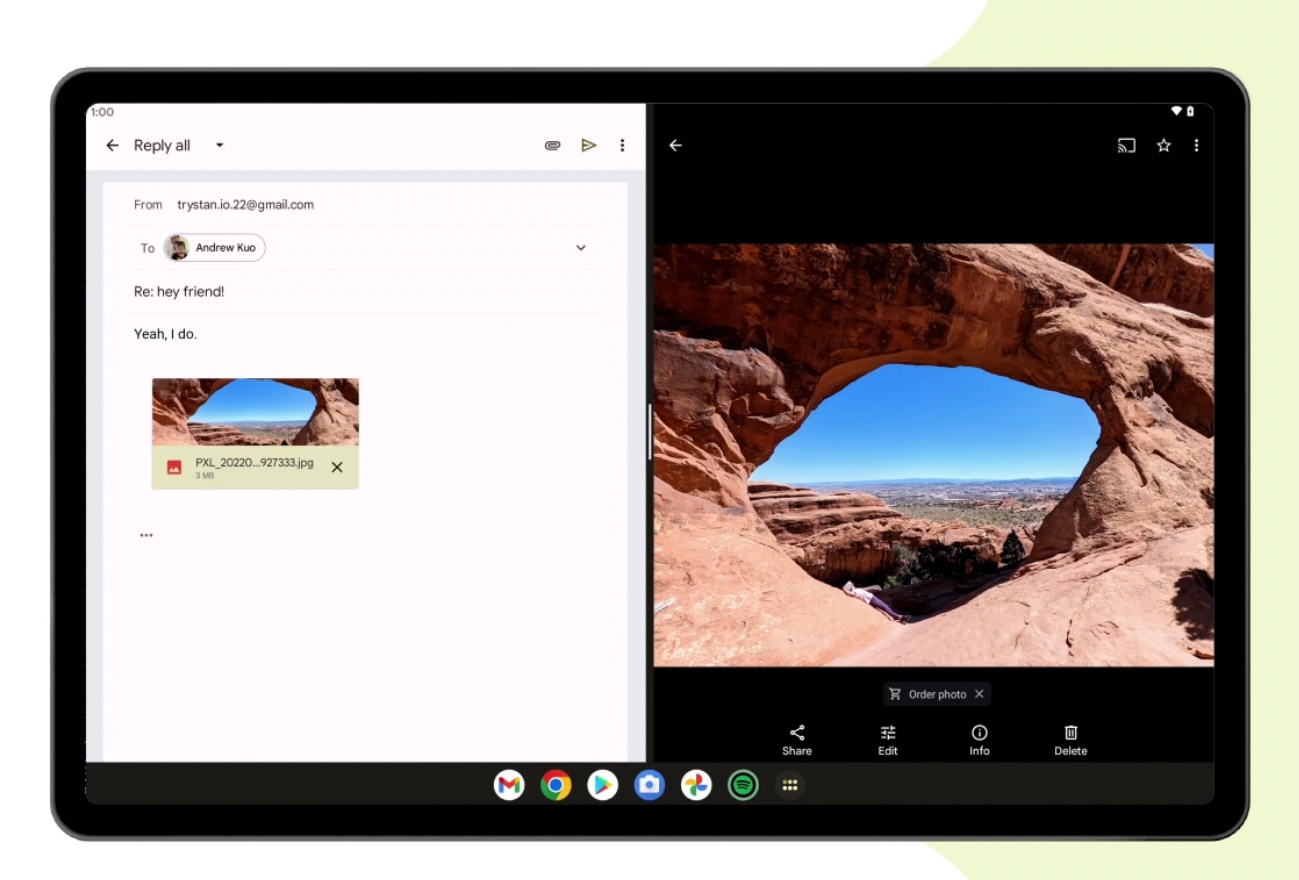
Task: Go back from the Reply all screen
Action: 112,146
